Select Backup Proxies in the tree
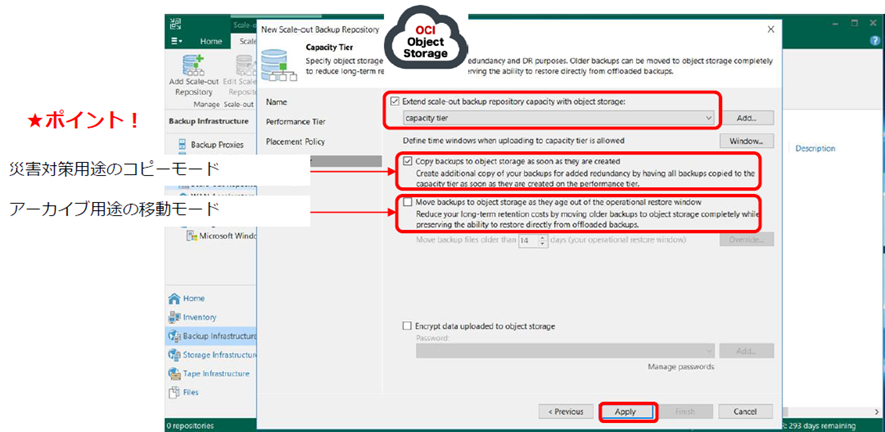The image size is (885, 432). [x=211, y=145]
